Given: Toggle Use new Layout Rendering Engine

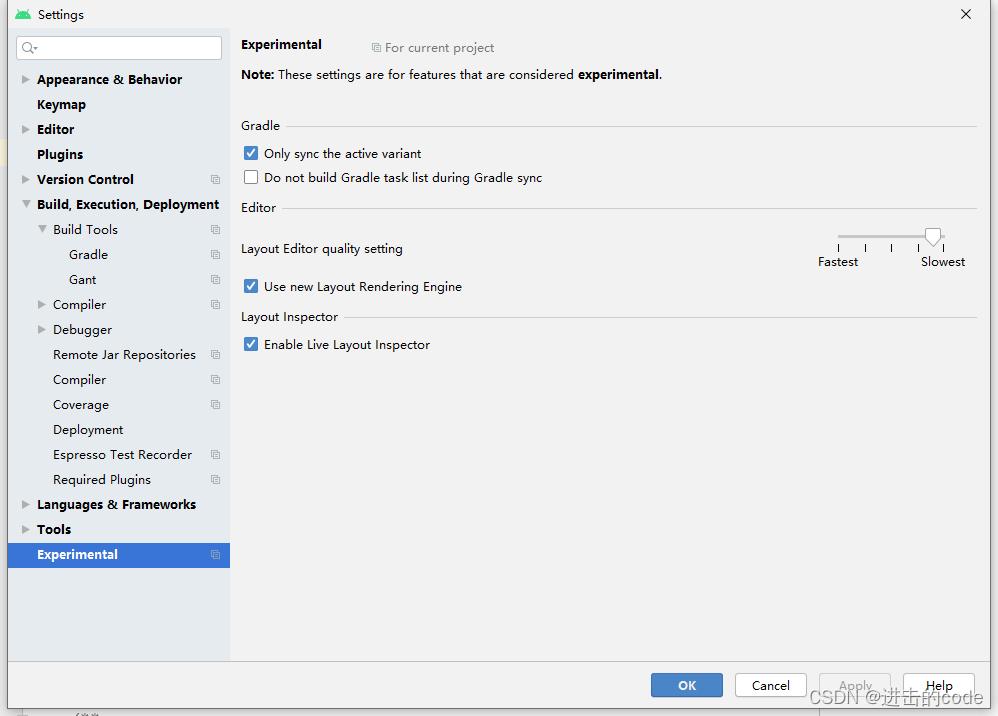Looking at the screenshot, I should click(x=251, y=286).
